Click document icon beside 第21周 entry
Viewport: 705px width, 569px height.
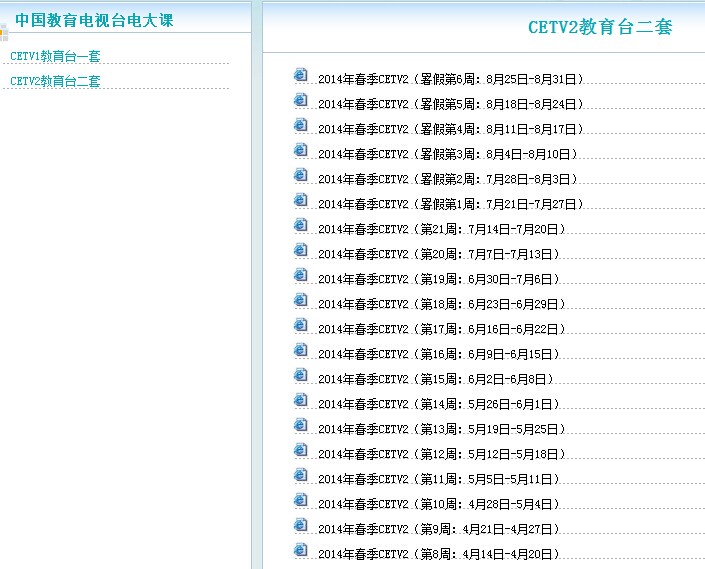coord(300,226)
